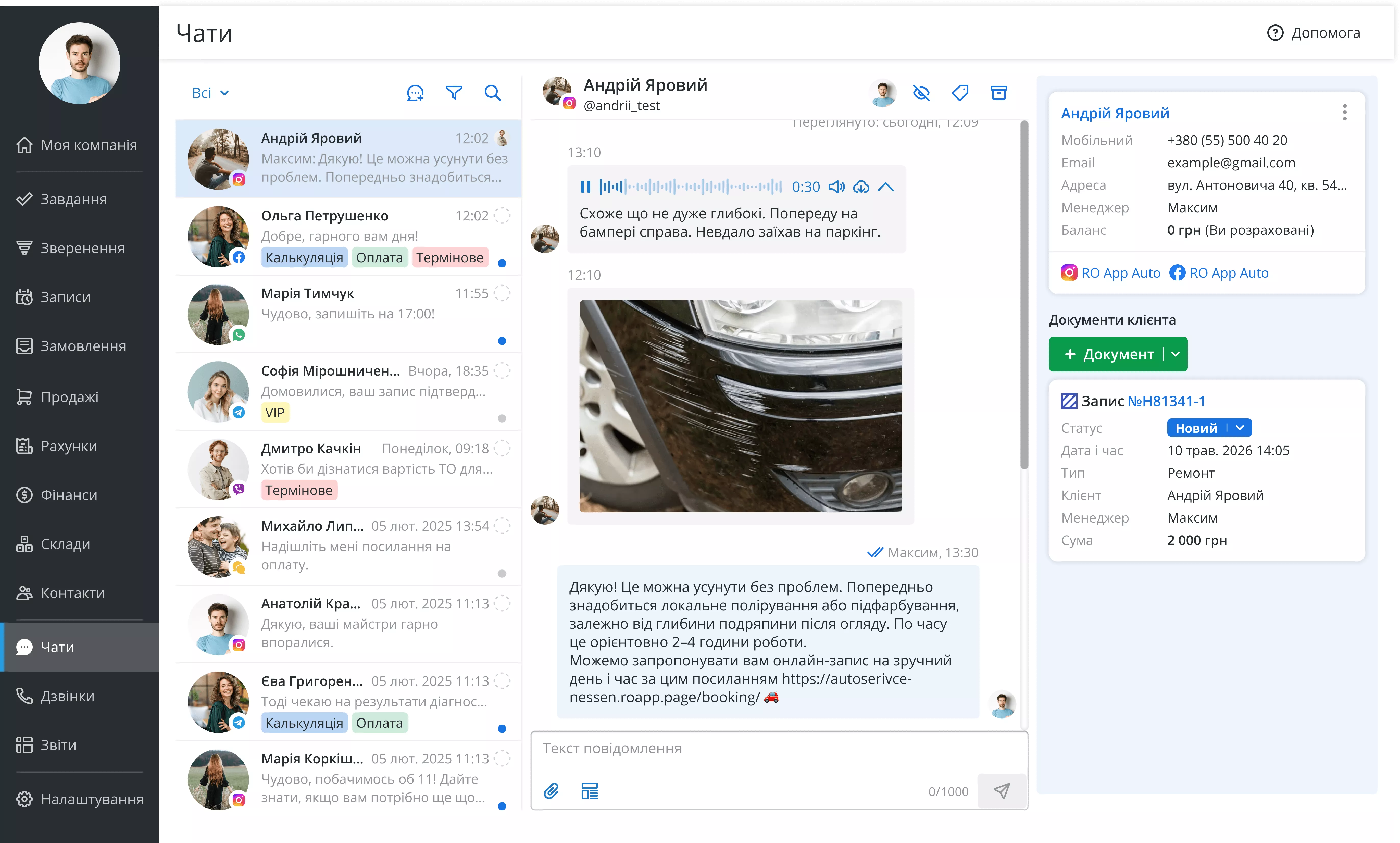Click the Фінанси coin icon
Viewport: 1400px width, 843px height.
(x=24, y=495)
